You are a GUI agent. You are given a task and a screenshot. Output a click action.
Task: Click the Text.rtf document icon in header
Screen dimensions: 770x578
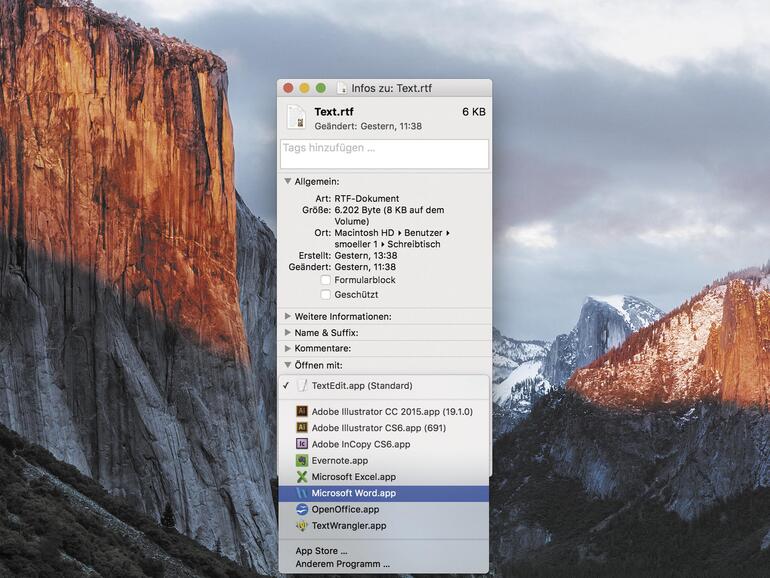pyautogui.click(x=297, y=117)
